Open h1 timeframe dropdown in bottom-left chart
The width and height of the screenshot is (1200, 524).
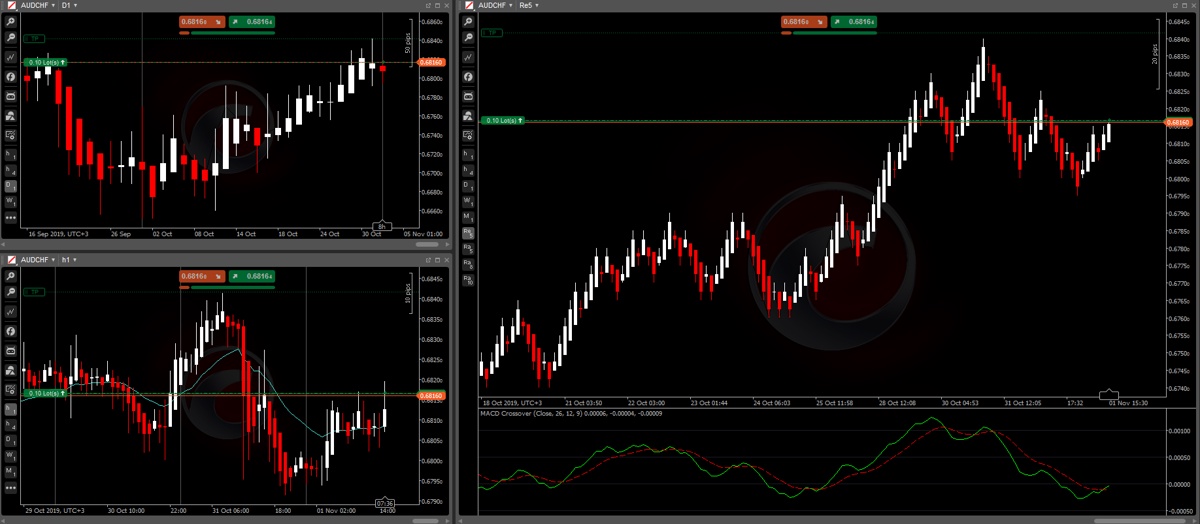67,259
